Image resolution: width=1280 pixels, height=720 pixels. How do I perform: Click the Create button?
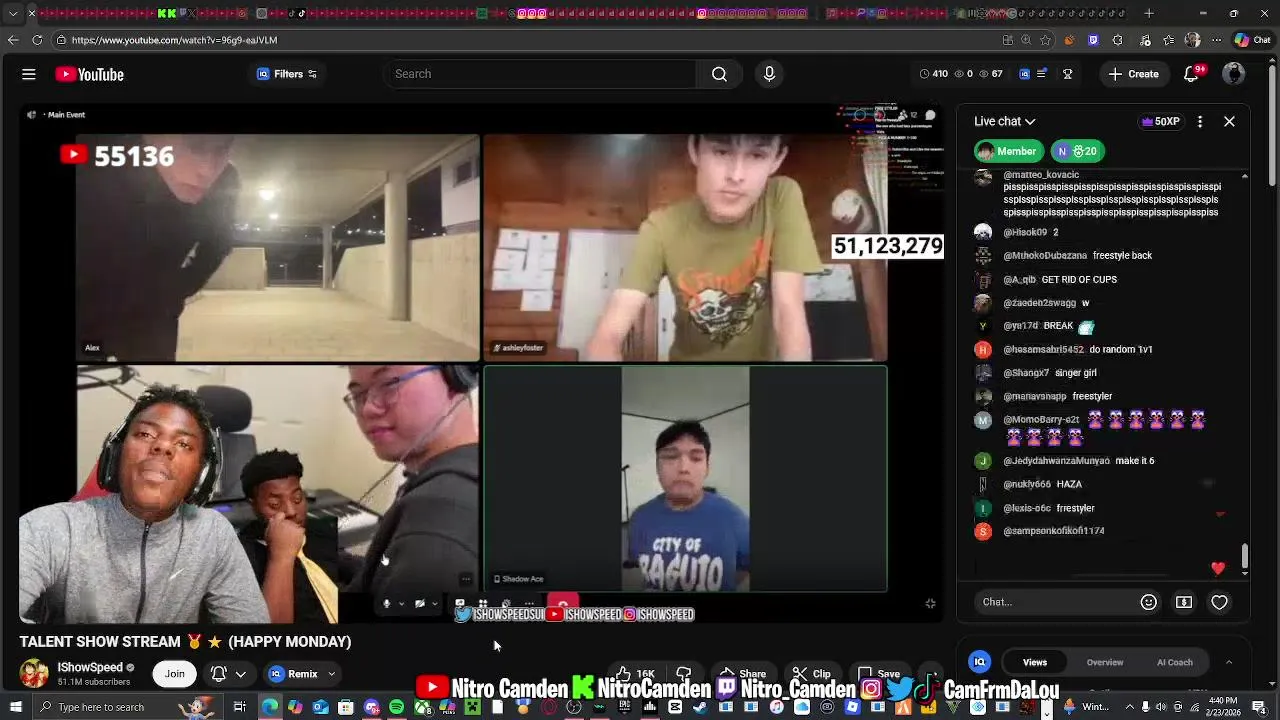(1133, 74)
